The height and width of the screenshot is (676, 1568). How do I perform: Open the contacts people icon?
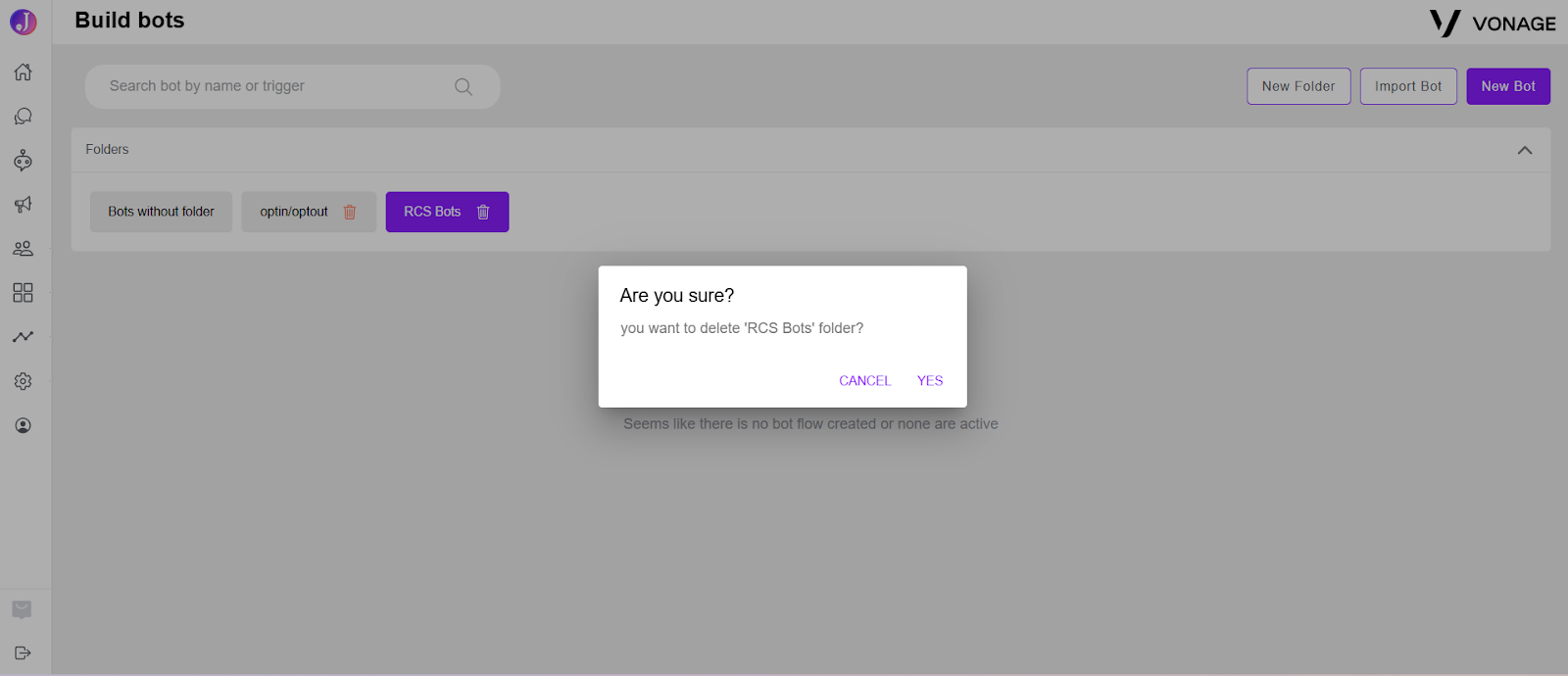[23, 248]
